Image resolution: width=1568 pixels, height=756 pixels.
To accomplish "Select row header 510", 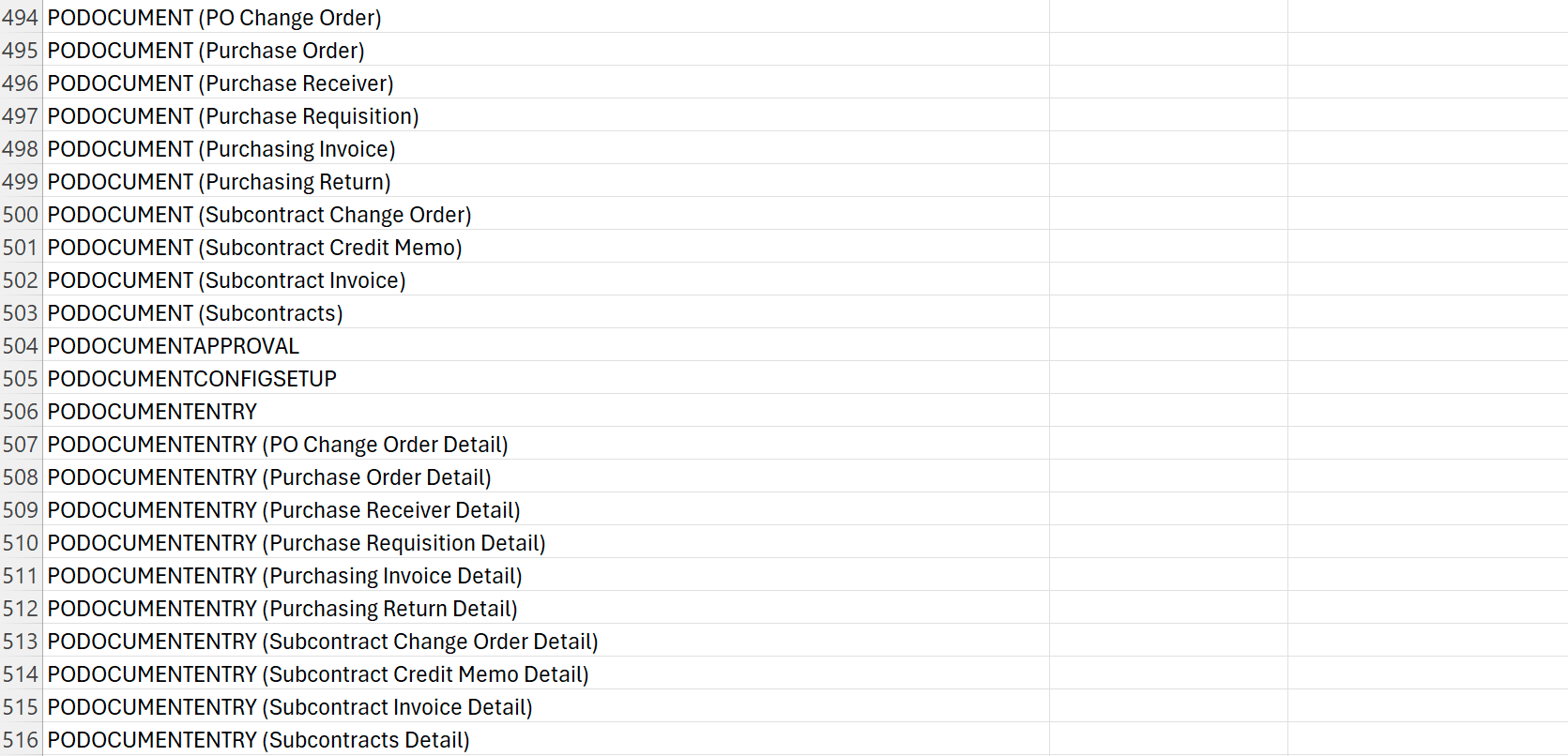I will click(x=21, y=542).
